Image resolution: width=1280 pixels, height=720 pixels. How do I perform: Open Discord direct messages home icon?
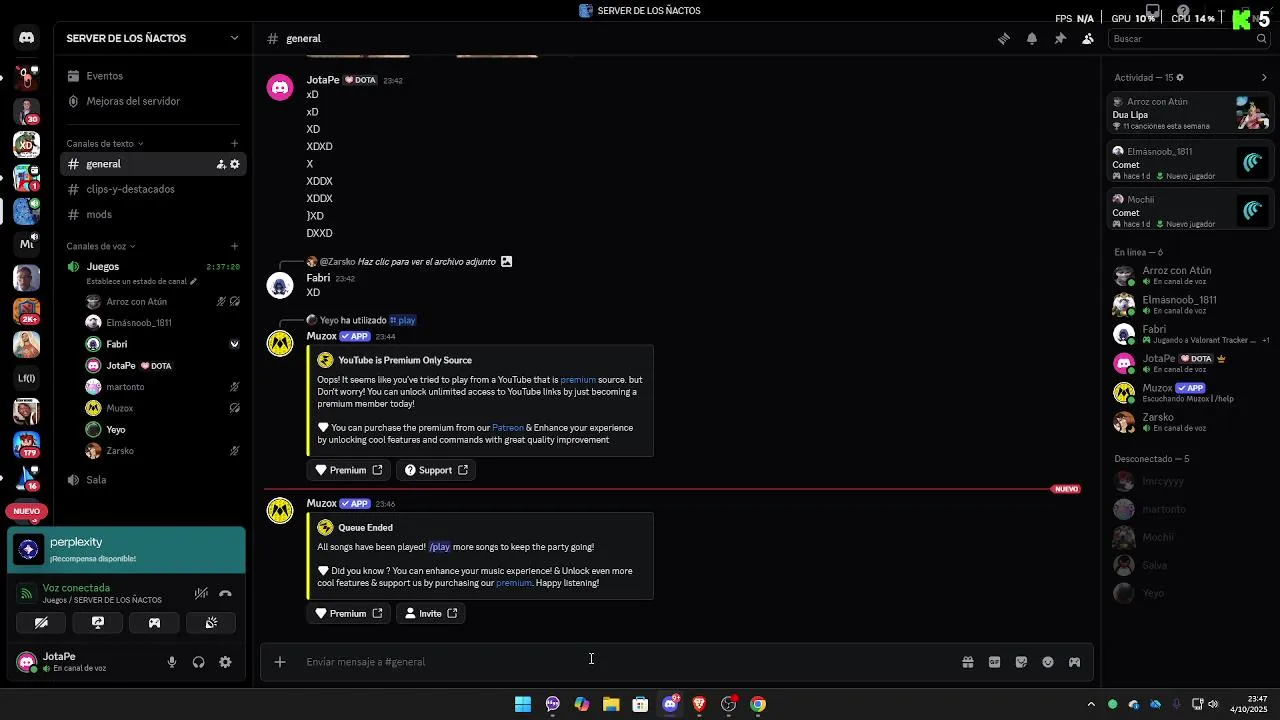pyautogui.click(x=27, y=38)
